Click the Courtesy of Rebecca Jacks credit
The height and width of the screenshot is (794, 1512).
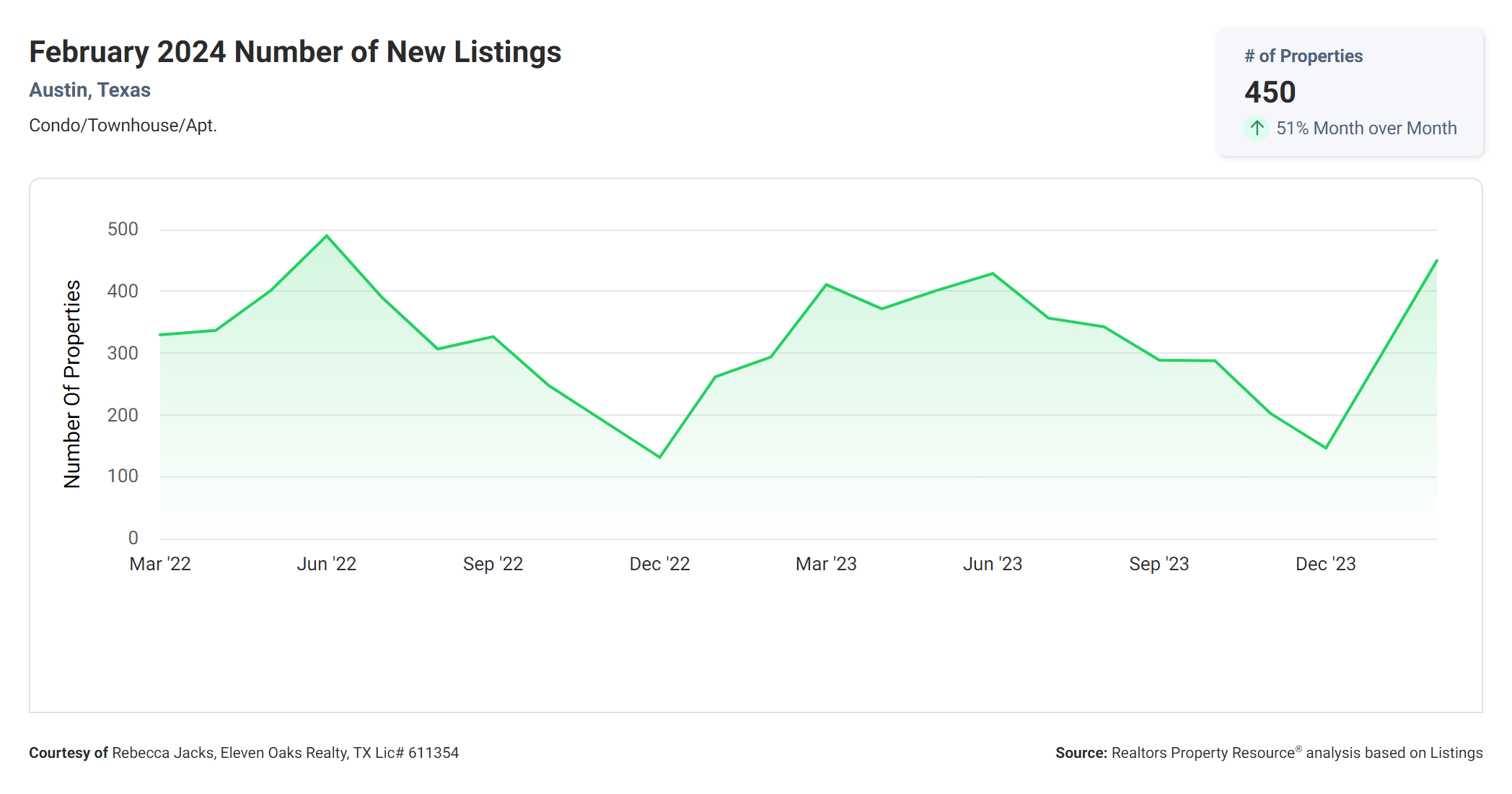tap(244, 753)
